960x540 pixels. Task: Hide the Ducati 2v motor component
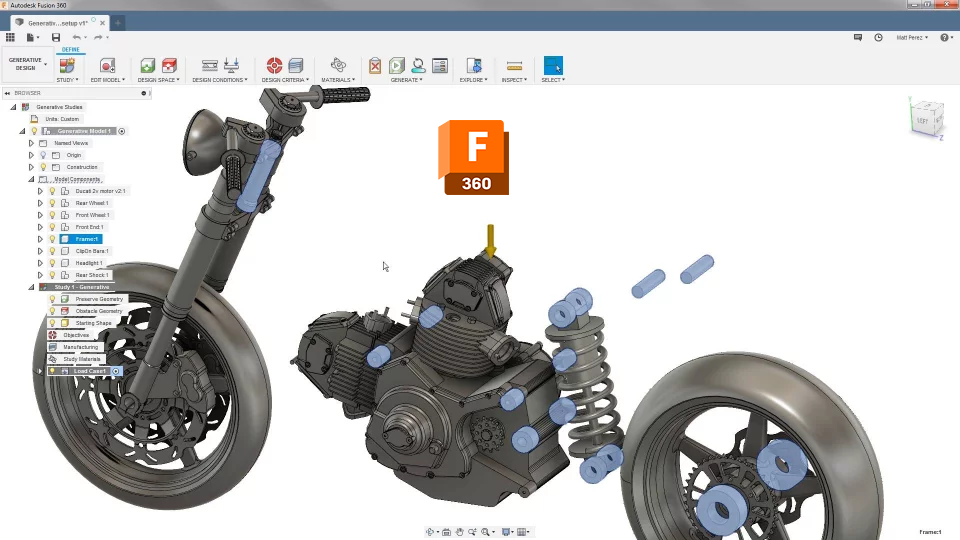(53, 191)
